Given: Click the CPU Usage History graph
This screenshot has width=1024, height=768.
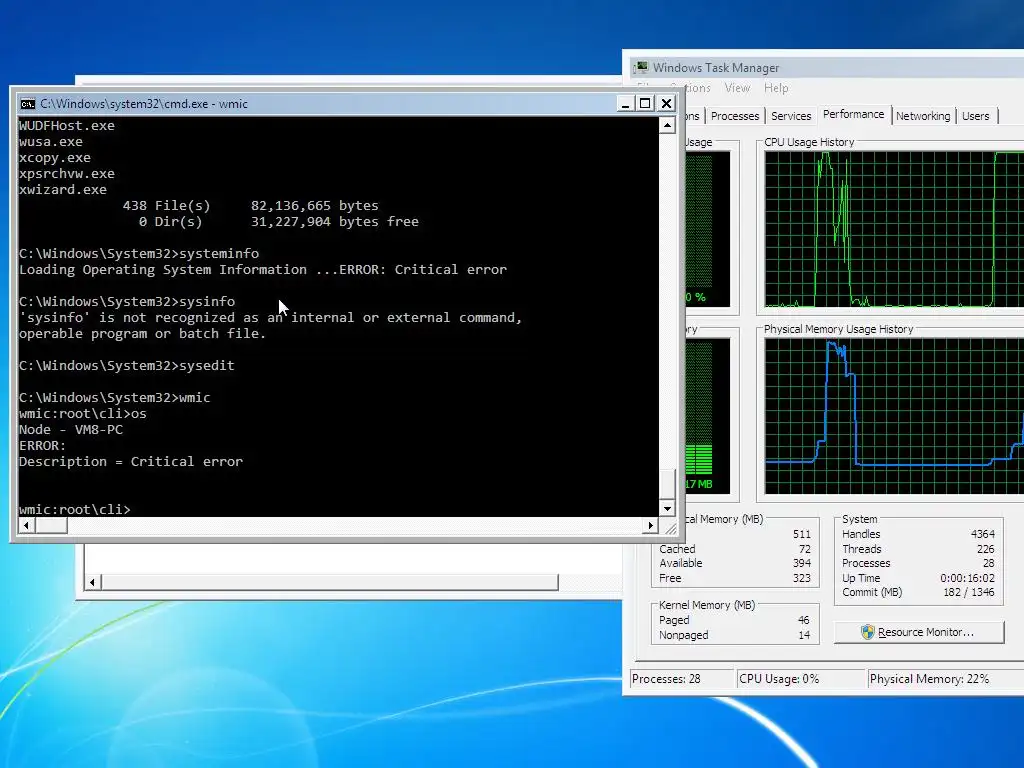Looking at the screenshot, I should tap(894, 229).
